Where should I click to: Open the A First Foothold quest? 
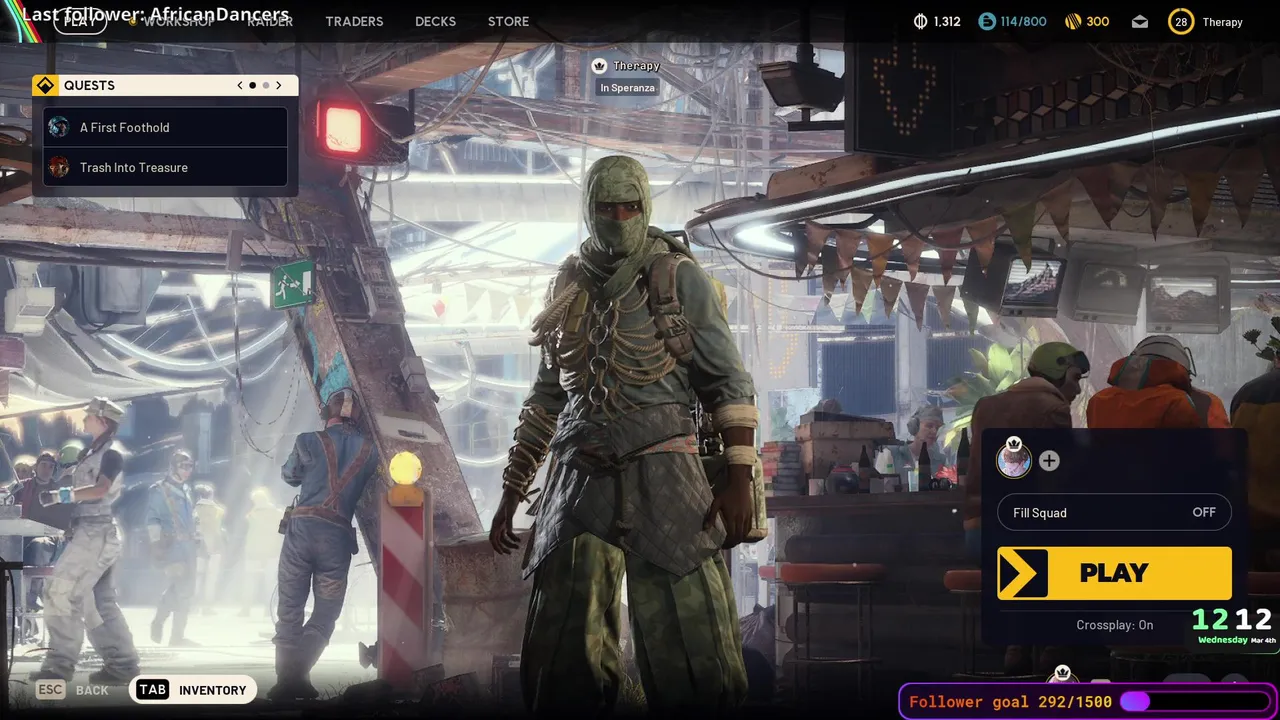point(165,127)
